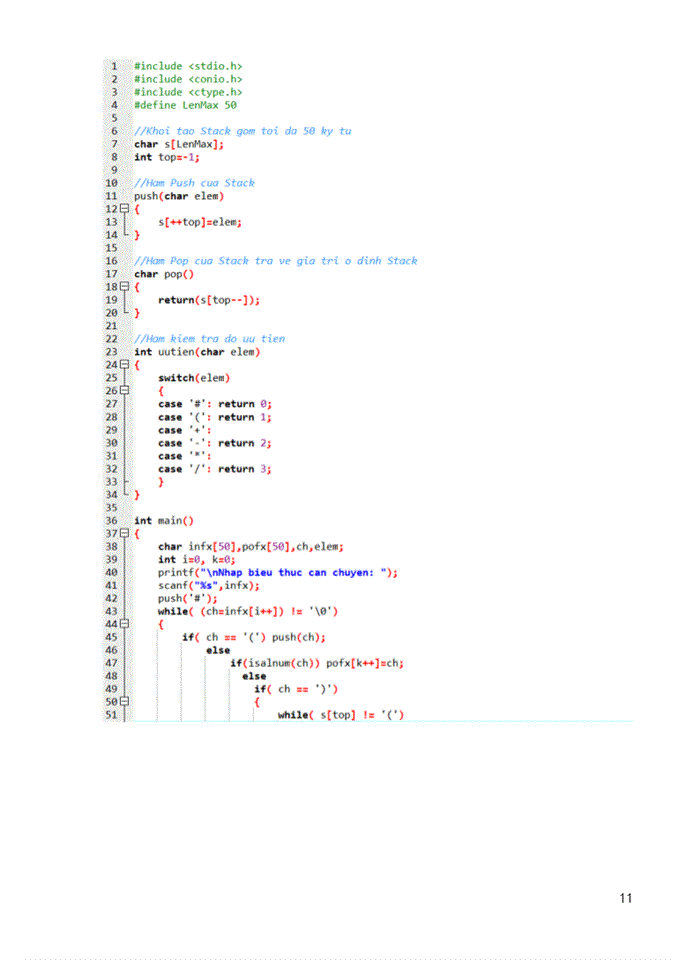This screenshot has height=960, width=700.
Task: Collapse the while loop fold at line 44
Action: (125, 624)
